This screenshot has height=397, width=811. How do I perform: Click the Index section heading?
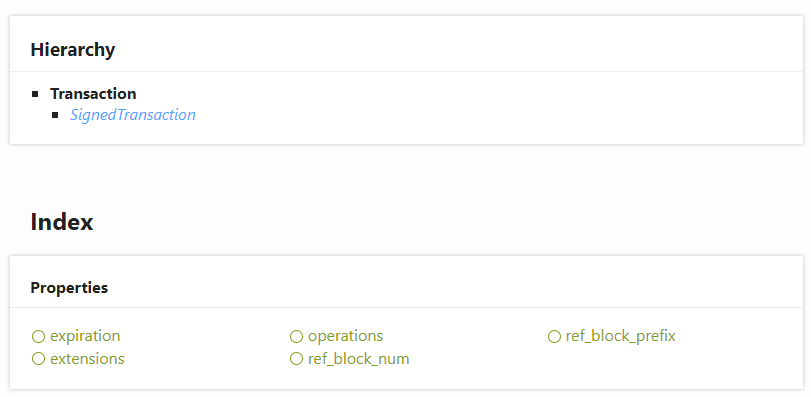tap(62, 222)
